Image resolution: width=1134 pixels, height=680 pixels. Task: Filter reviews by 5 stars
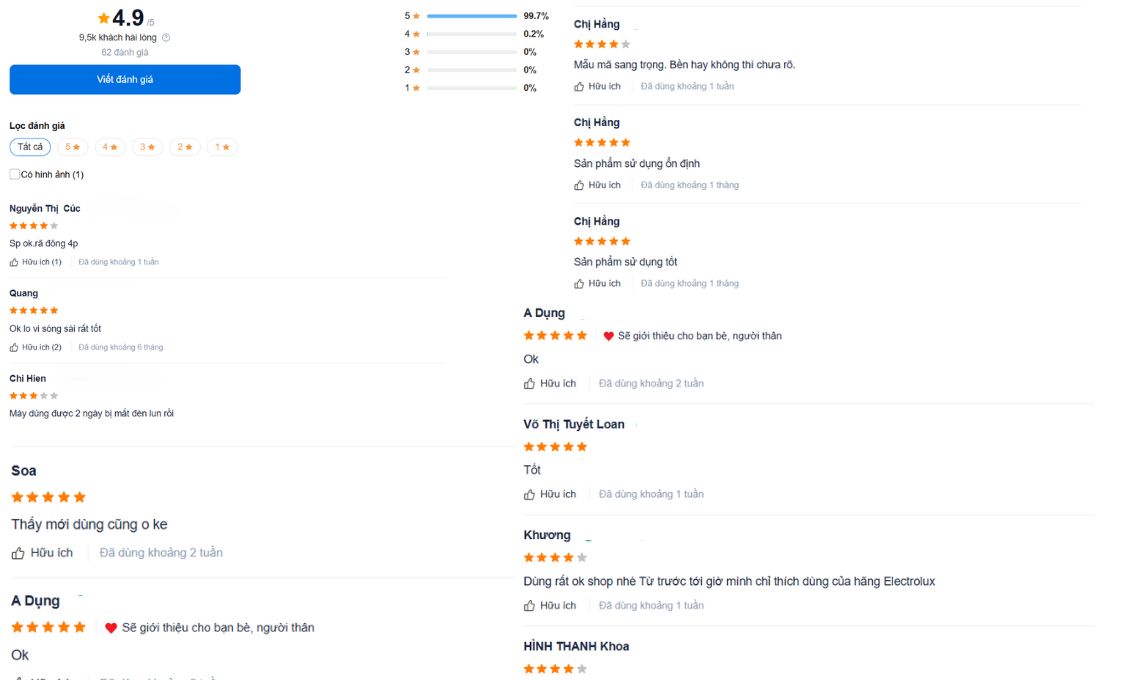pyautogui.click(x=72, y=147)
